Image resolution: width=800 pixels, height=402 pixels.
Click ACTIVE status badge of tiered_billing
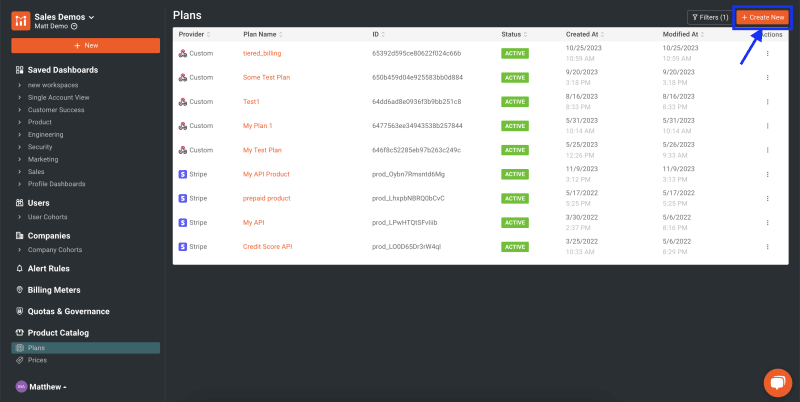[515, 54]
